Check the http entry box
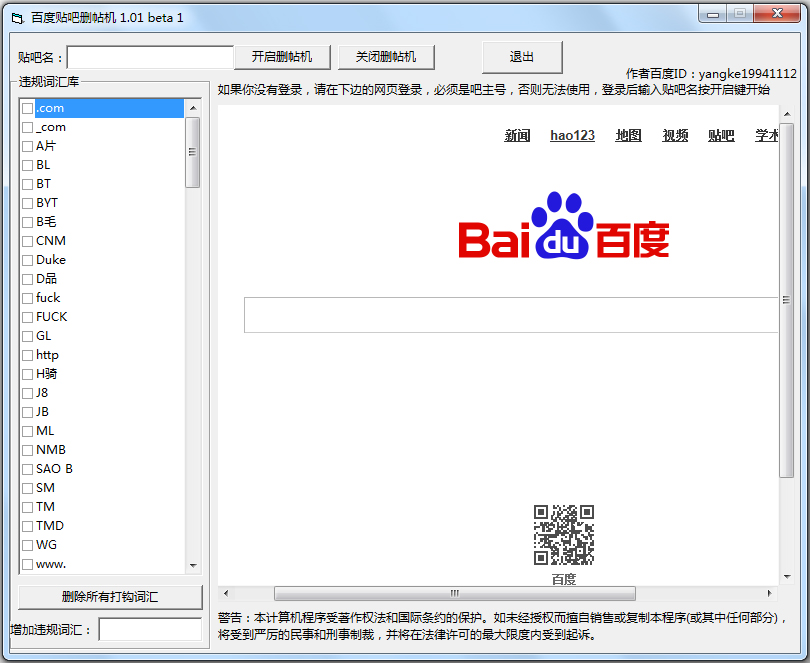This screenshot has height=663, width=810. tap(27, 356)
